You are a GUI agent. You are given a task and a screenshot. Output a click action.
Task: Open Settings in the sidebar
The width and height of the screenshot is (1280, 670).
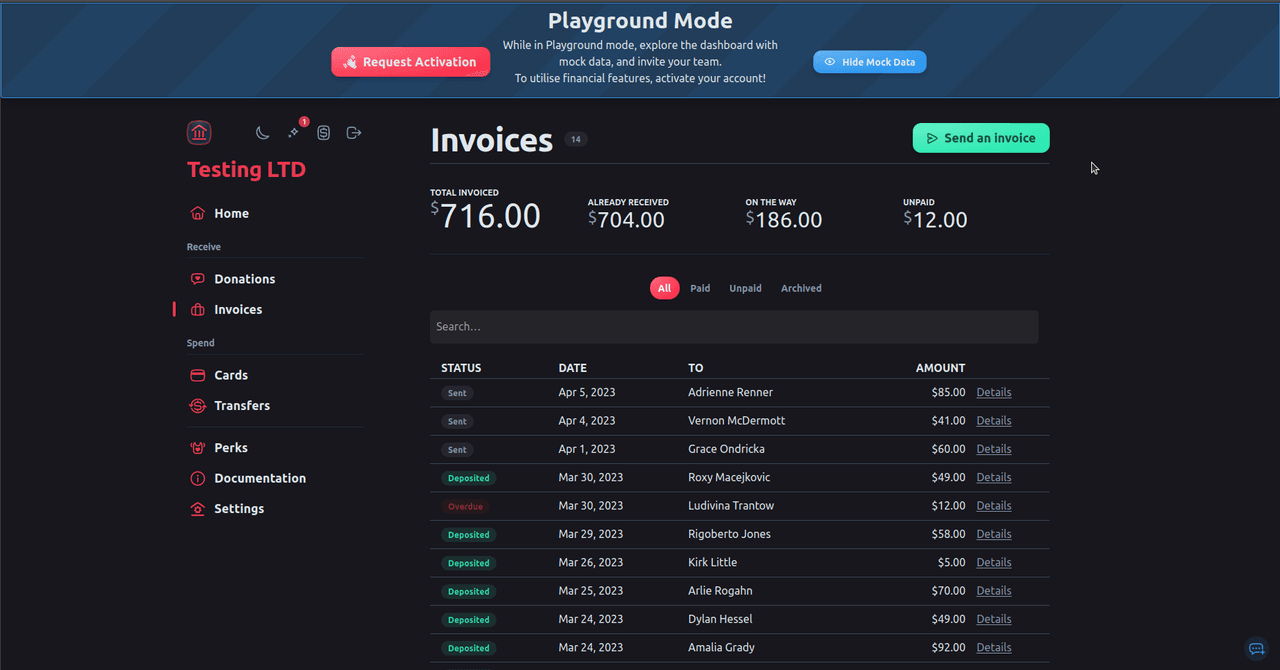(239, 509)
